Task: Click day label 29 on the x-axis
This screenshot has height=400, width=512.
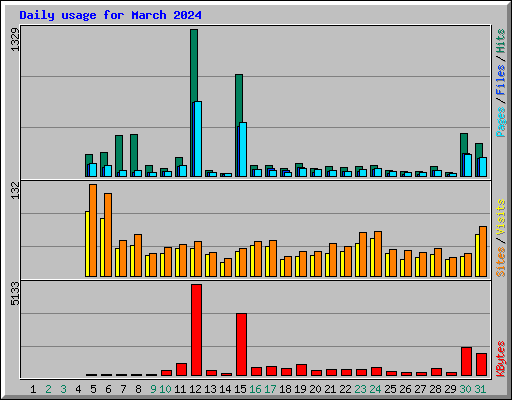Action: pyautogui.click(x=450, y=389)
